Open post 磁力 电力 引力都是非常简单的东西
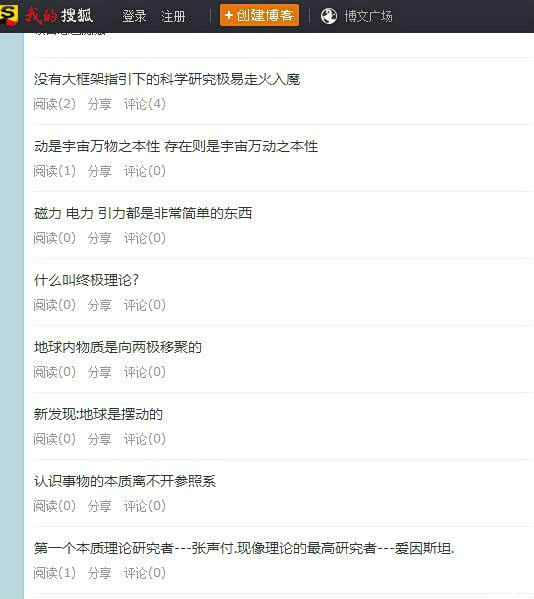 point(143,213)
